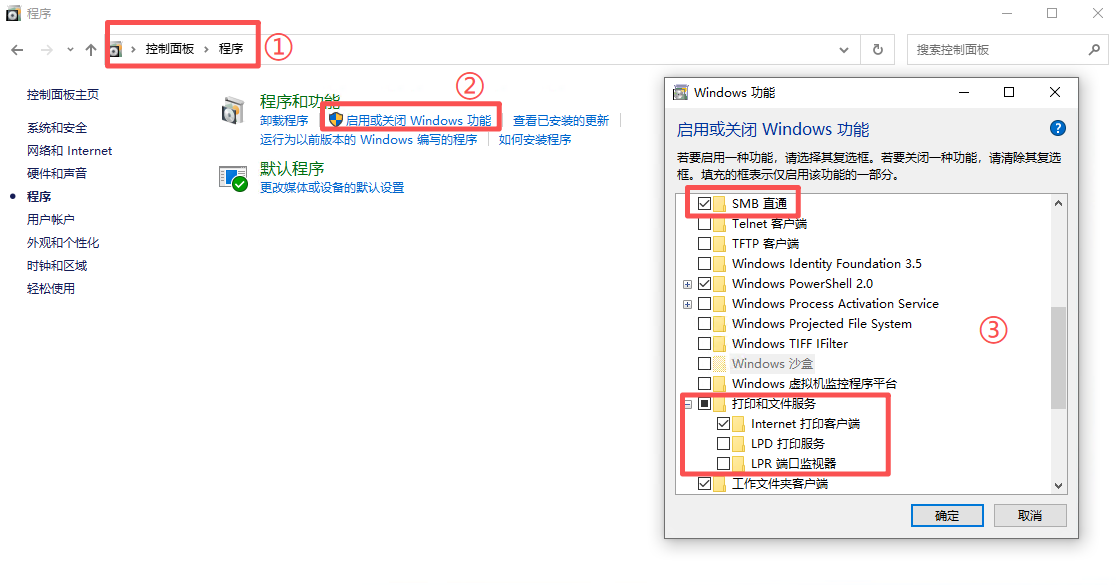Open 网络和 Internet category

[x=69, y=151]
